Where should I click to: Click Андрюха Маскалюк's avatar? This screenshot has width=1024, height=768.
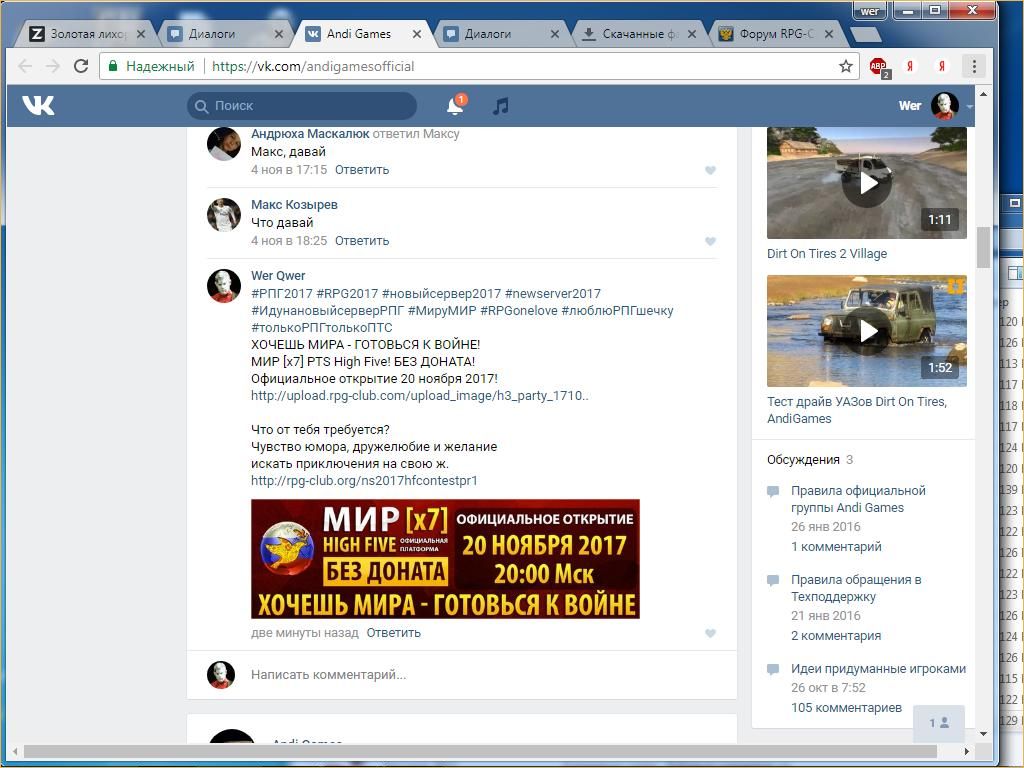(224, 144)
